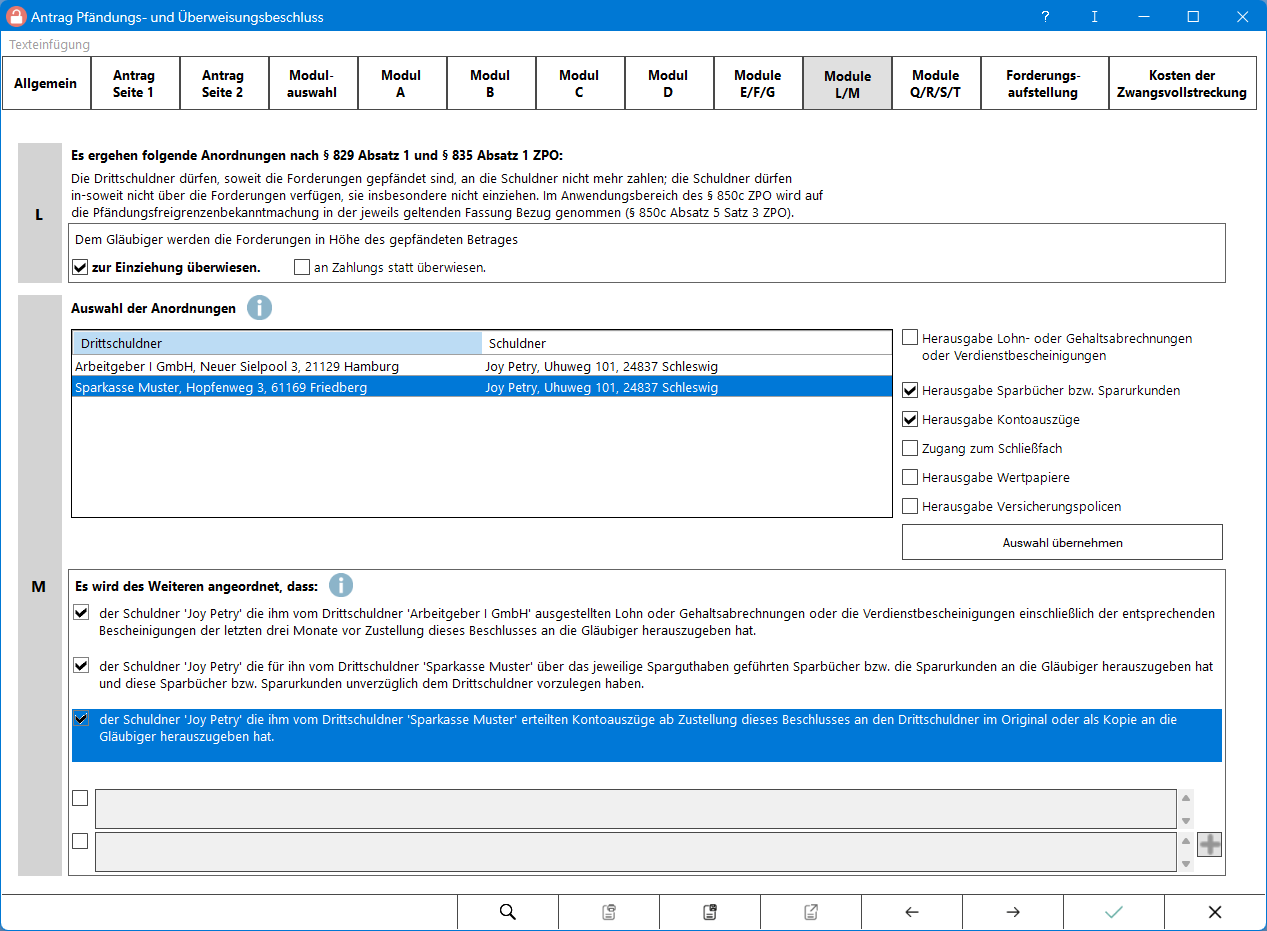Select the Arbeitgeber I GmbH row
Viewport: 1267px width, 931px height.
coord(481,366)
